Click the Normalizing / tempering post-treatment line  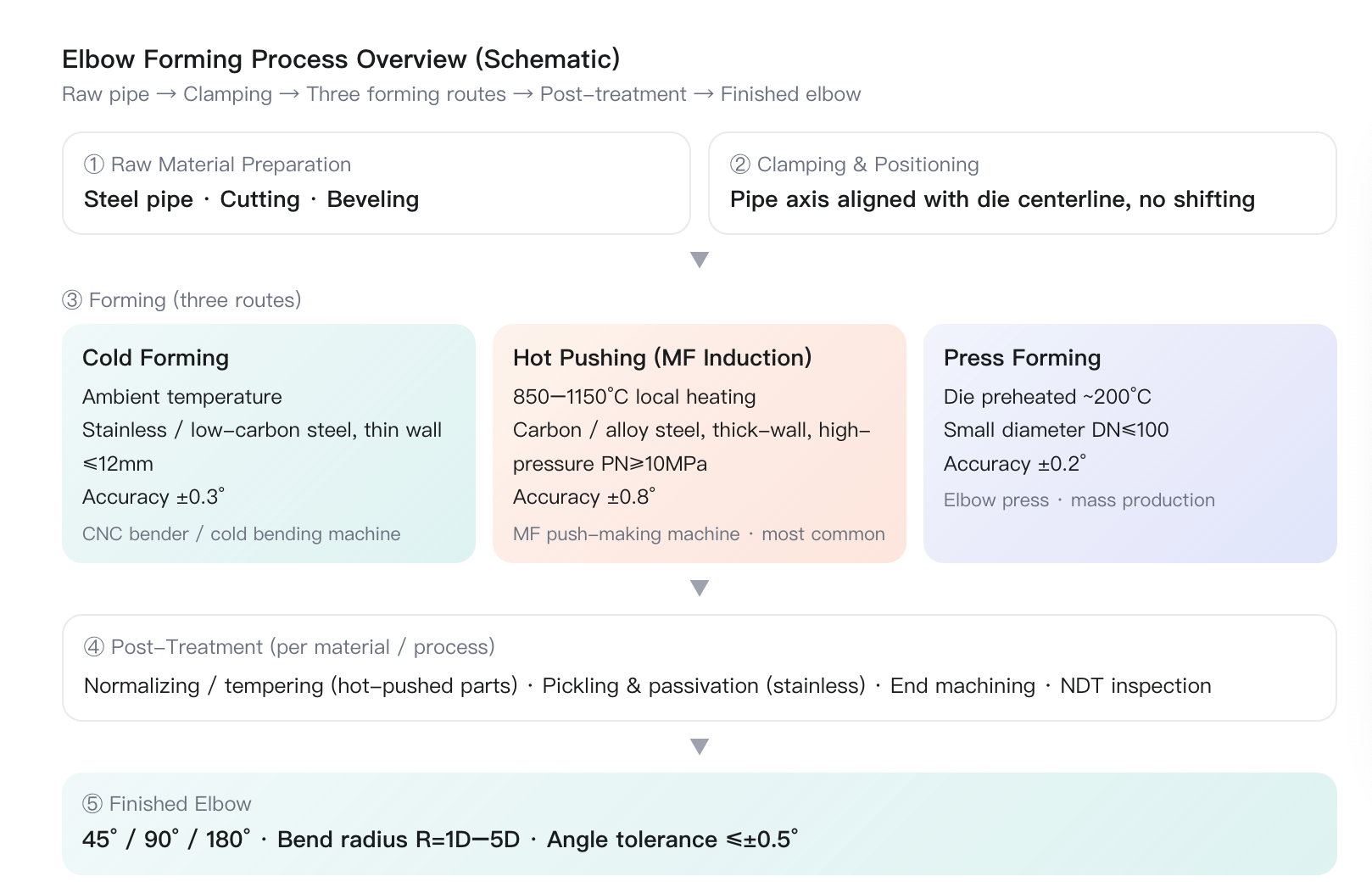648,686
